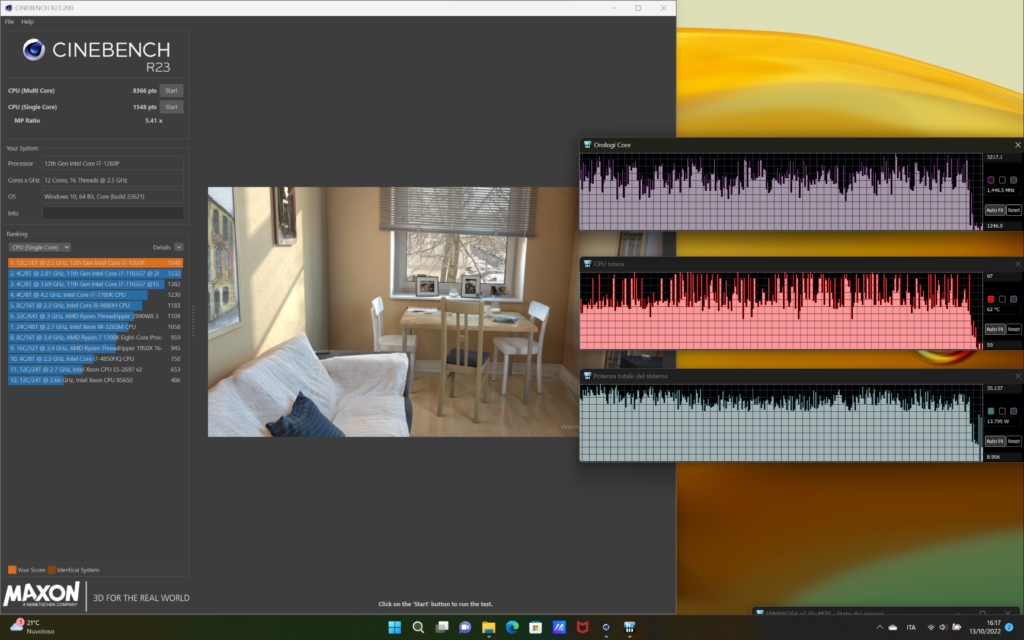Open Microsoft Store from the taskbar

536,627
